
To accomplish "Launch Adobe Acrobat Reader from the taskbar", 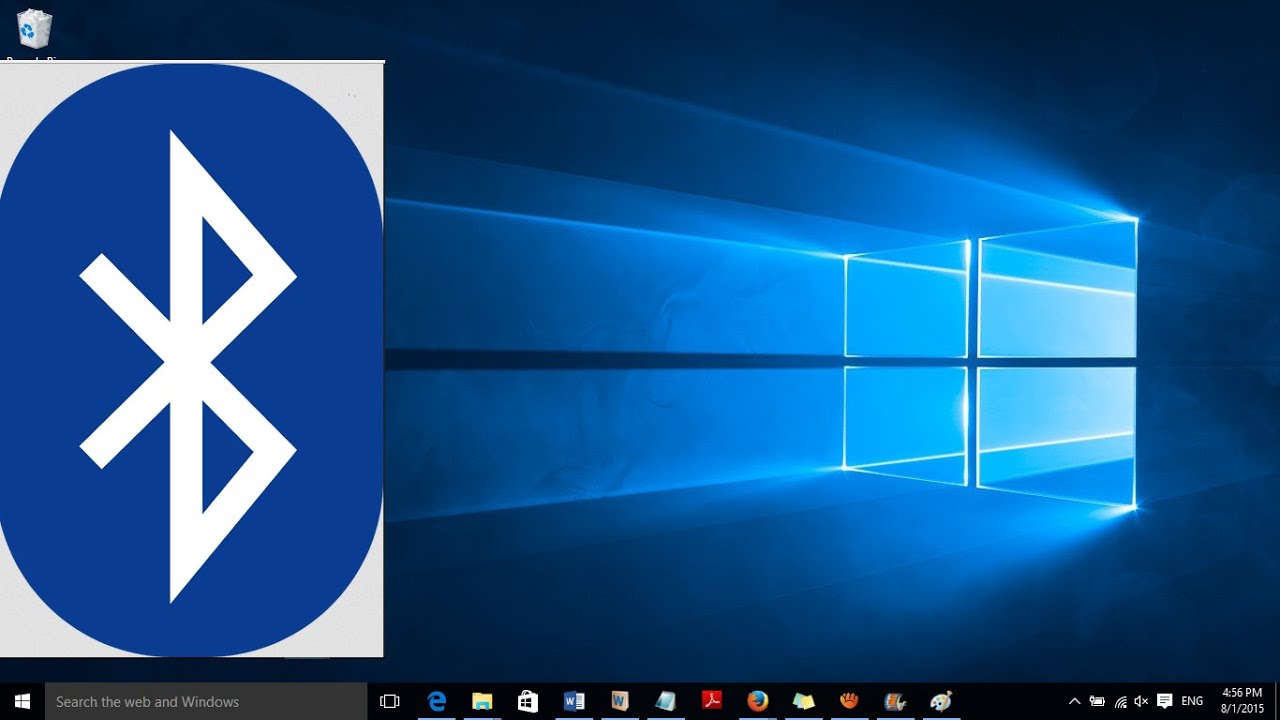I will [x=712, y=701].
